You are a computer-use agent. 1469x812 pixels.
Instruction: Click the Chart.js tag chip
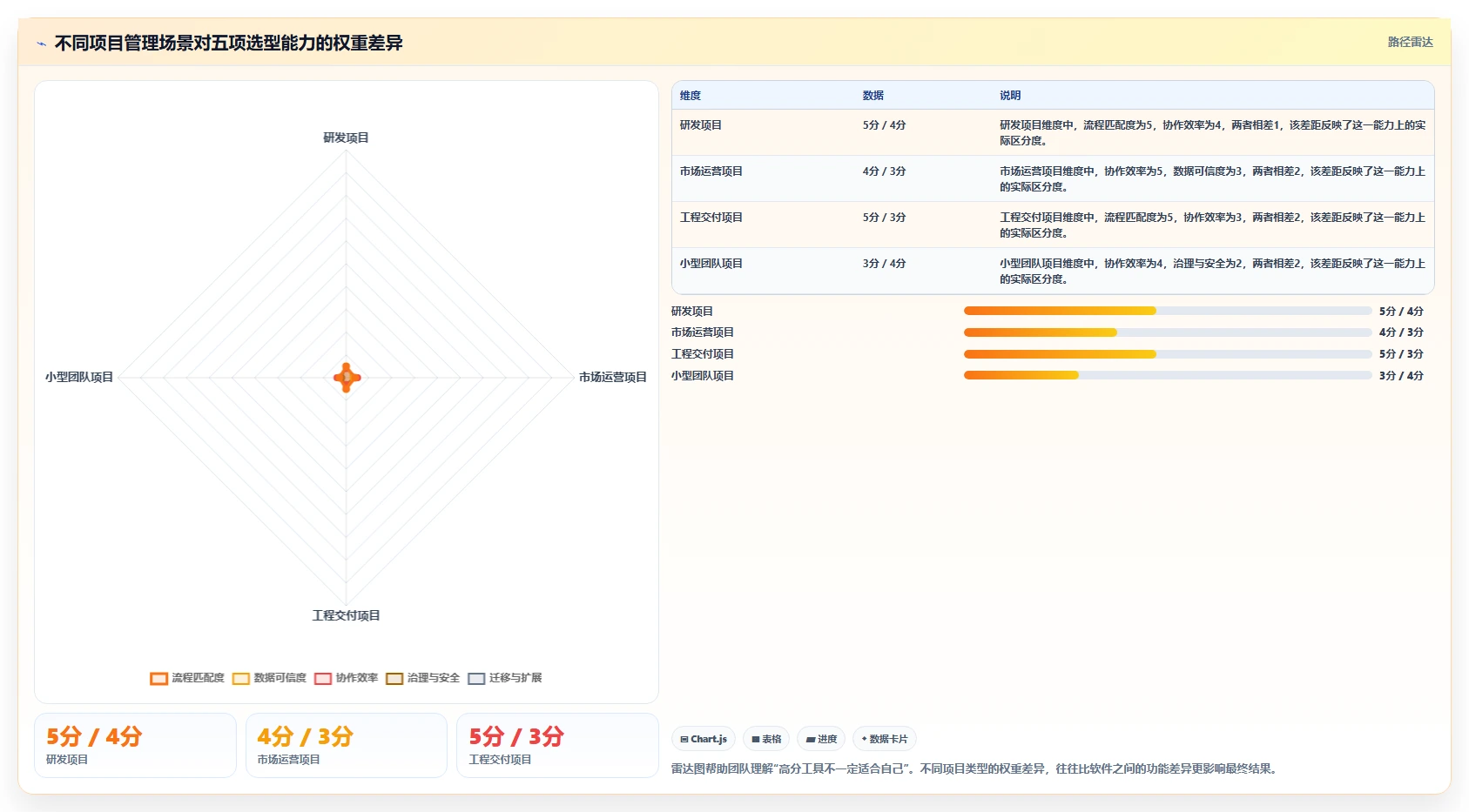(704, 739)
